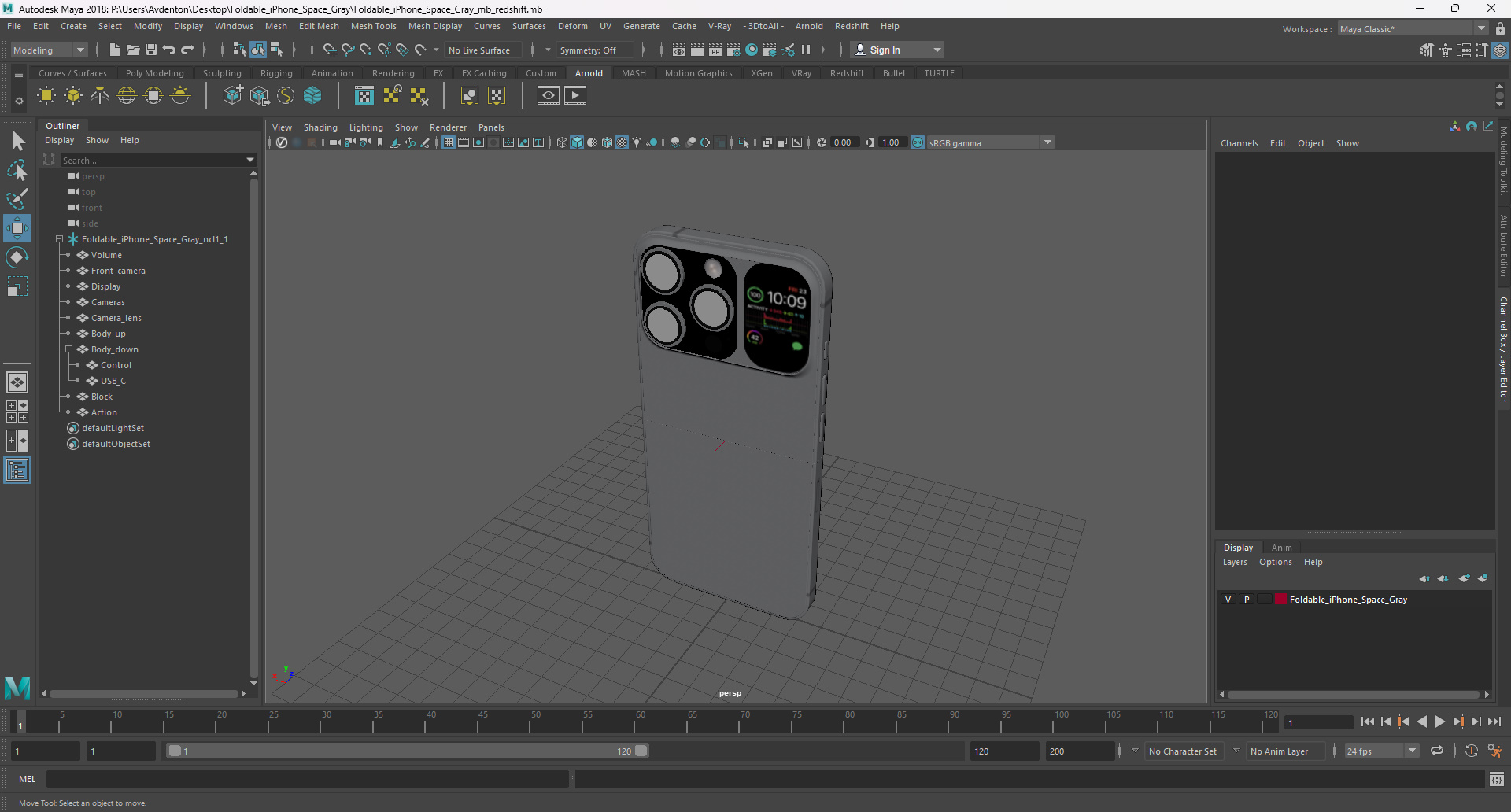
Task: Switch to Rendering shelf tab
Action: click(x=393, y=73)
